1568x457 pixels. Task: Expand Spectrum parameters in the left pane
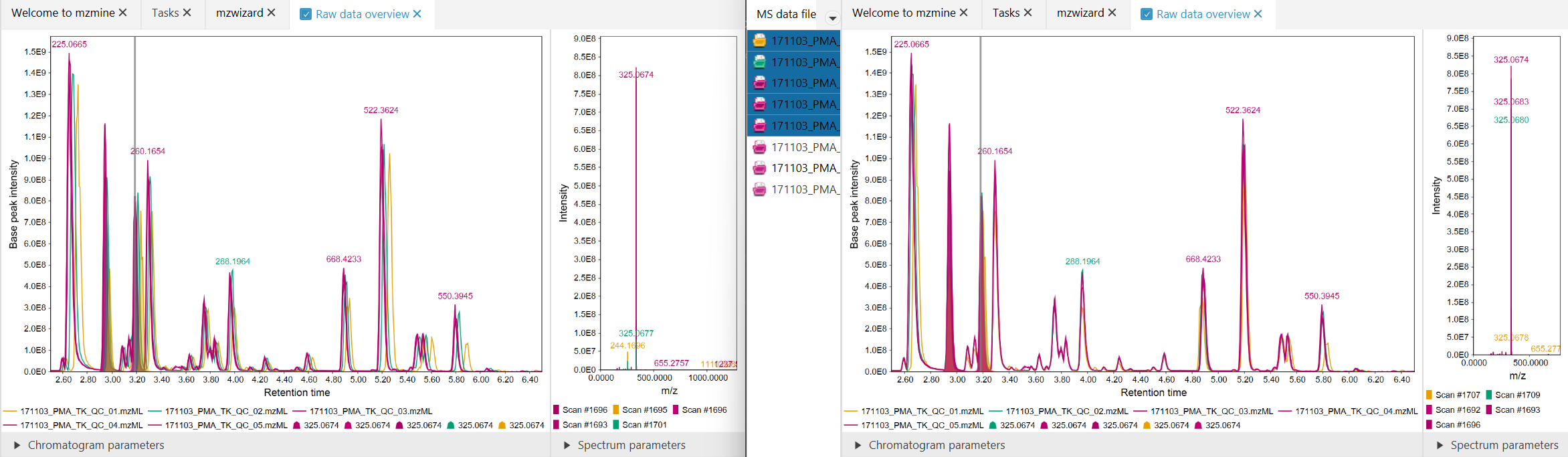[x=567, y=445]
